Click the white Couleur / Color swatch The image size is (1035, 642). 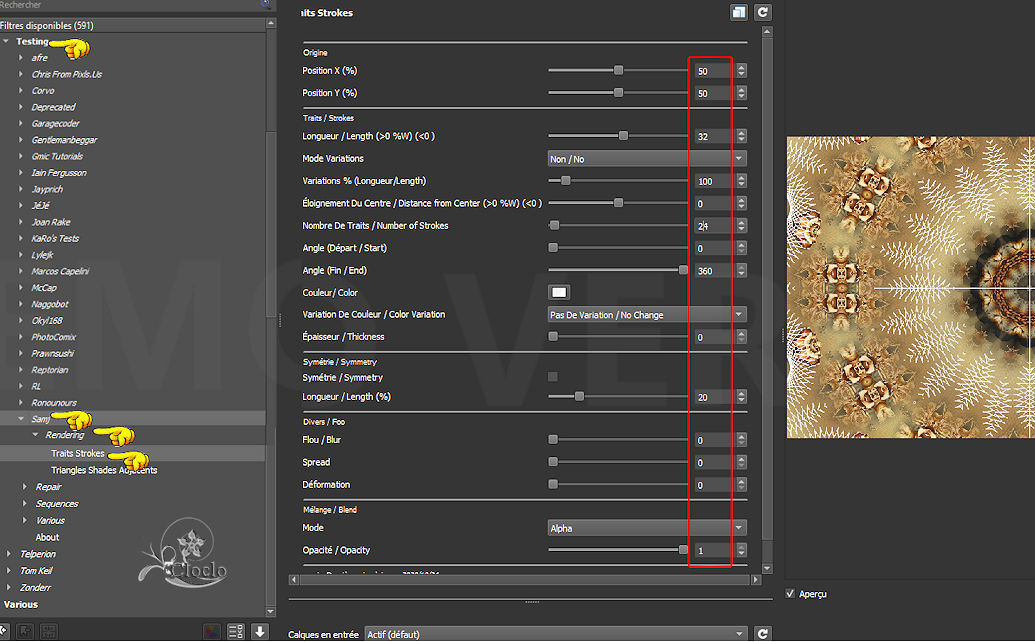[x=559, y=293]
